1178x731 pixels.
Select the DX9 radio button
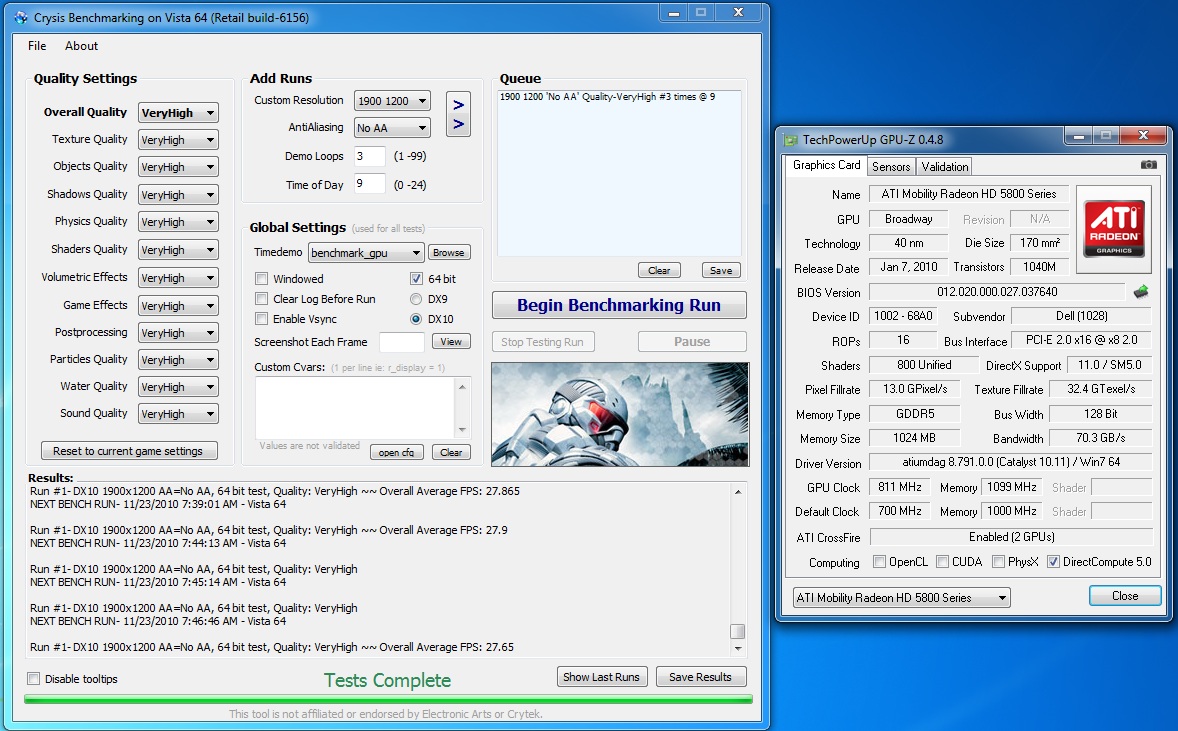pyautogui.click(x=416, y=299)
